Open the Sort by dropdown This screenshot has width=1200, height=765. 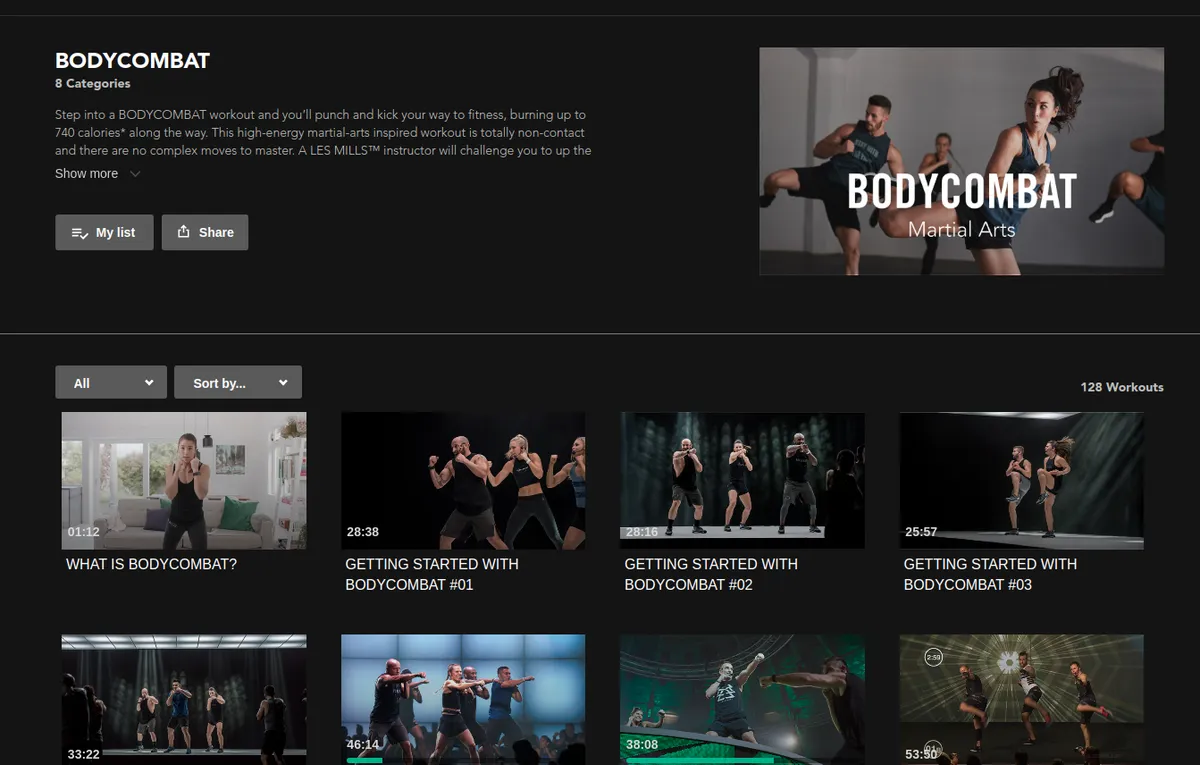(x=237, y=383)
